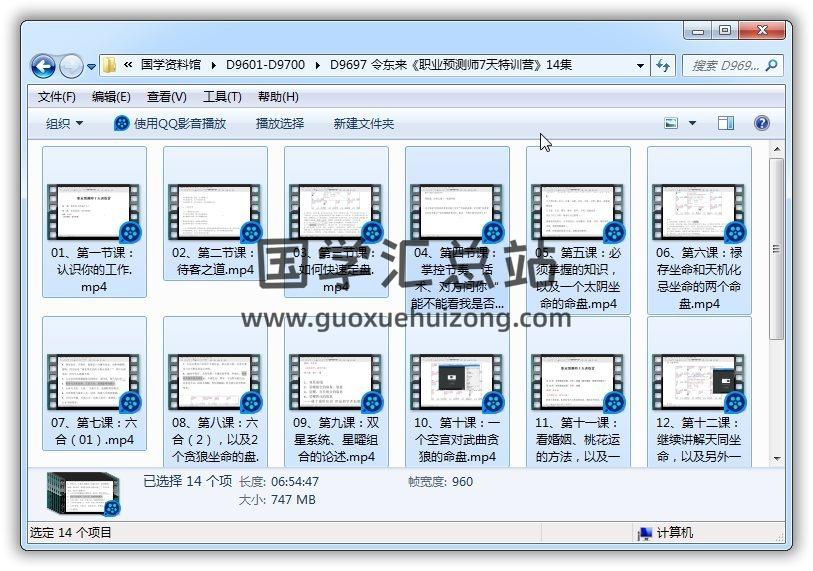Minimize the explorer window
The image size is (813, 571).
click(698, 31)
